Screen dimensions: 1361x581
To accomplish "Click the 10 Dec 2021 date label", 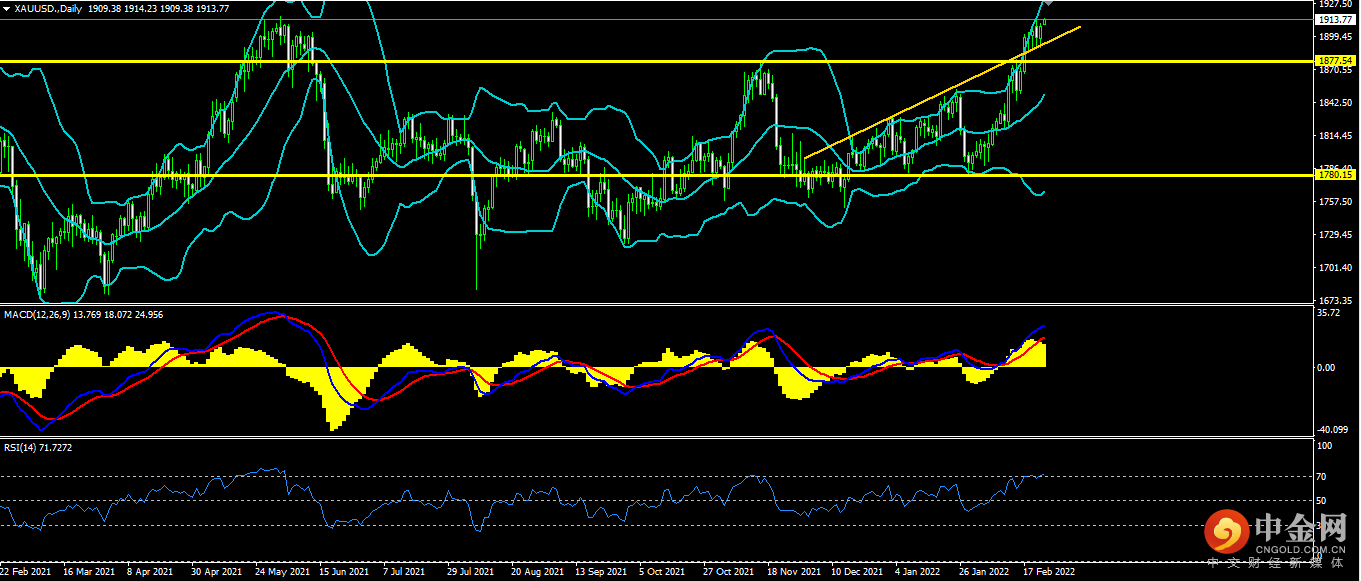I will pos(857,572).
